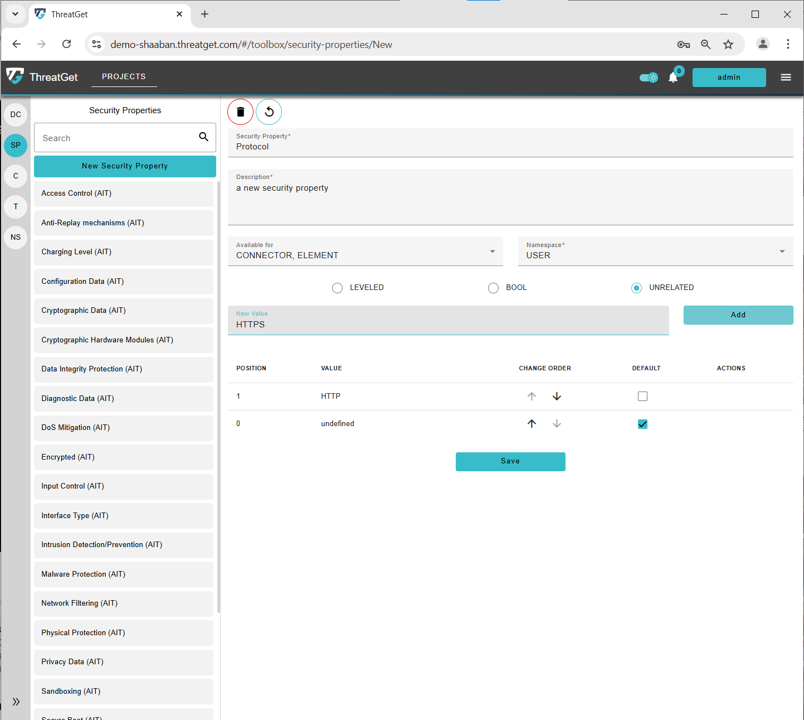Select Access Control (AIT) in the list
The width and height of the screenshot is (804, 720).
[124, 193]
